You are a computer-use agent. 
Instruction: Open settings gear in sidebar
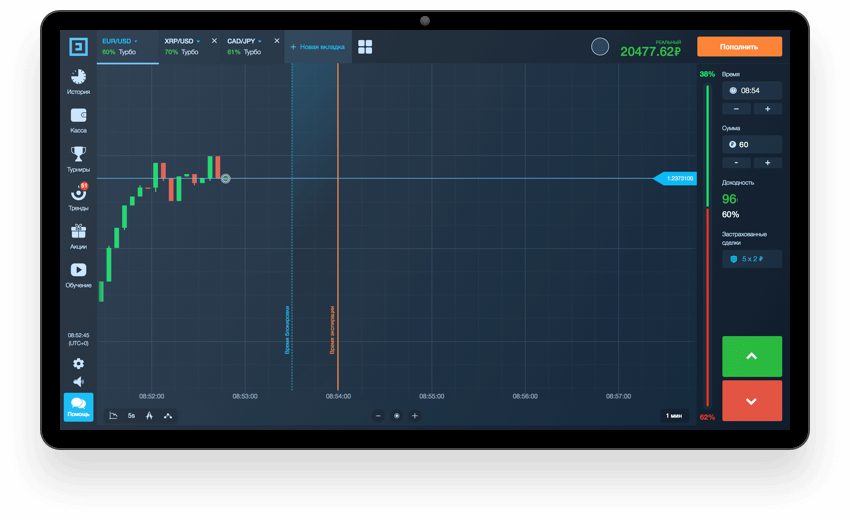pos(78,364)
